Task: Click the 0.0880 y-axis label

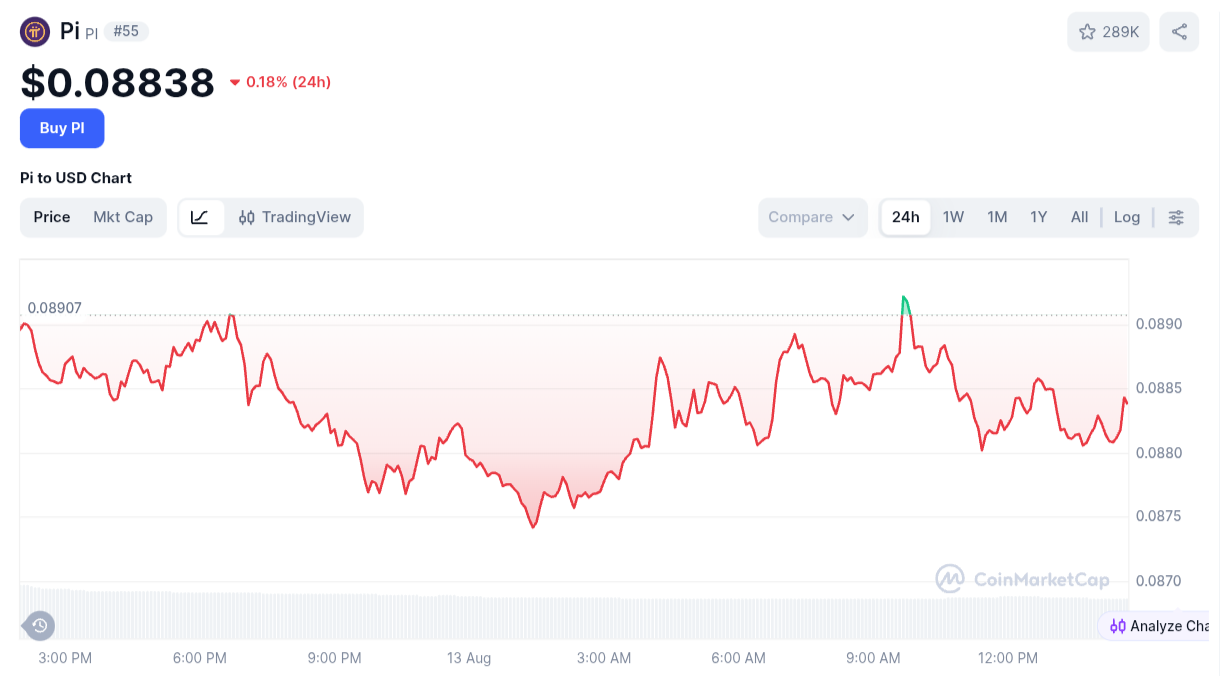Action: (1159, 453)
